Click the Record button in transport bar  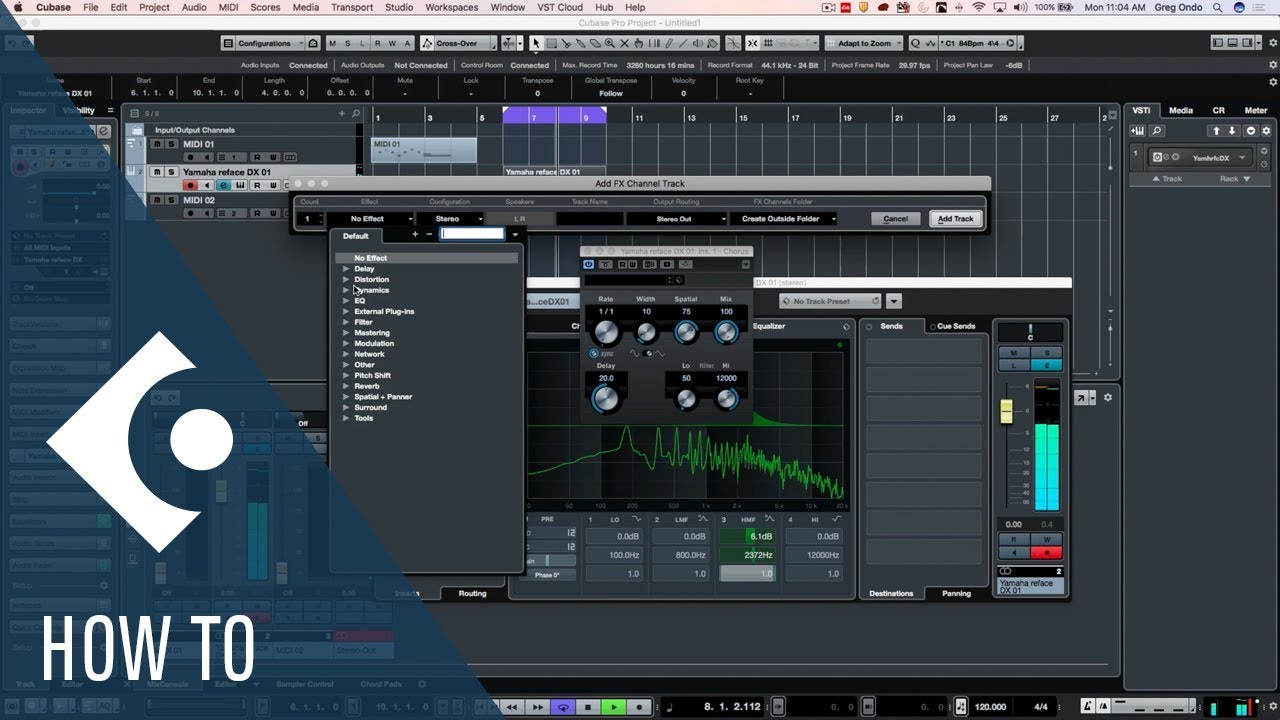point(637,707)
